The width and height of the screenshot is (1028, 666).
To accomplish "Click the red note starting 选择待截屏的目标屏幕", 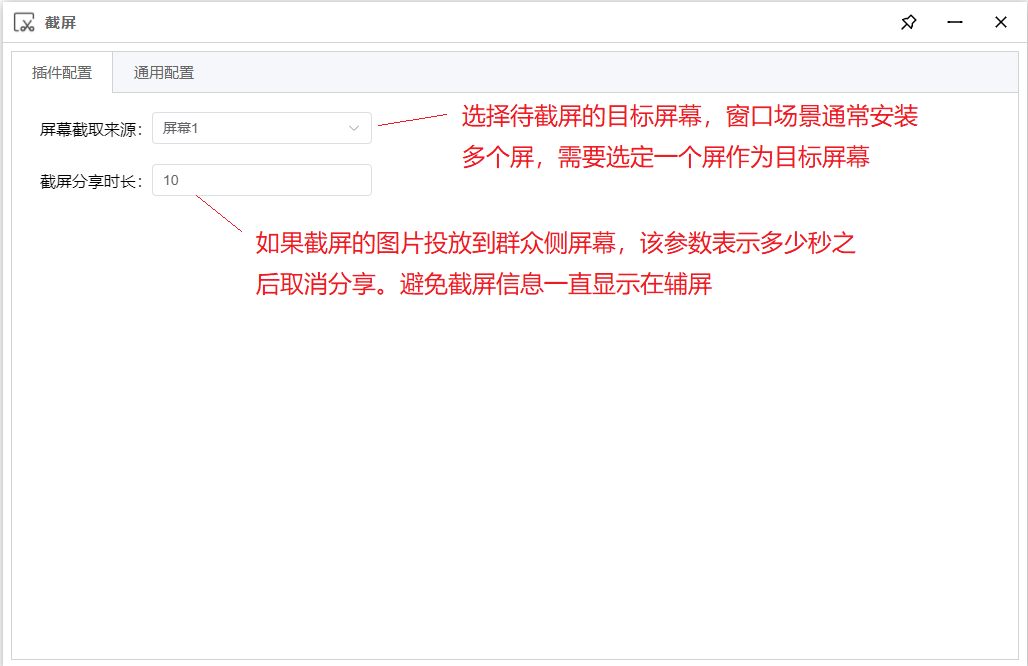I will click(x=689, y=117).
